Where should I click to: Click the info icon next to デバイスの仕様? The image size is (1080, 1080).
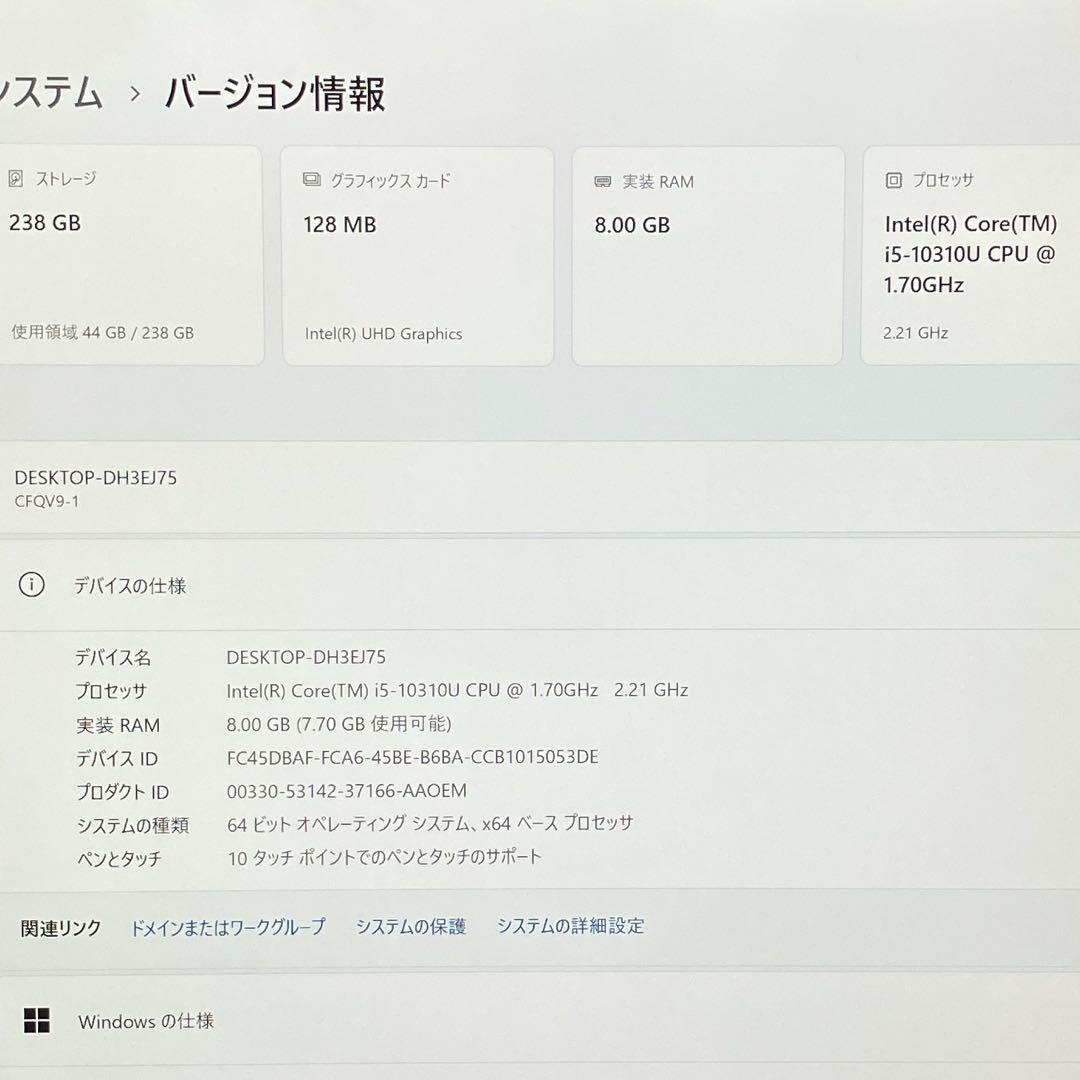click(33, 586)
